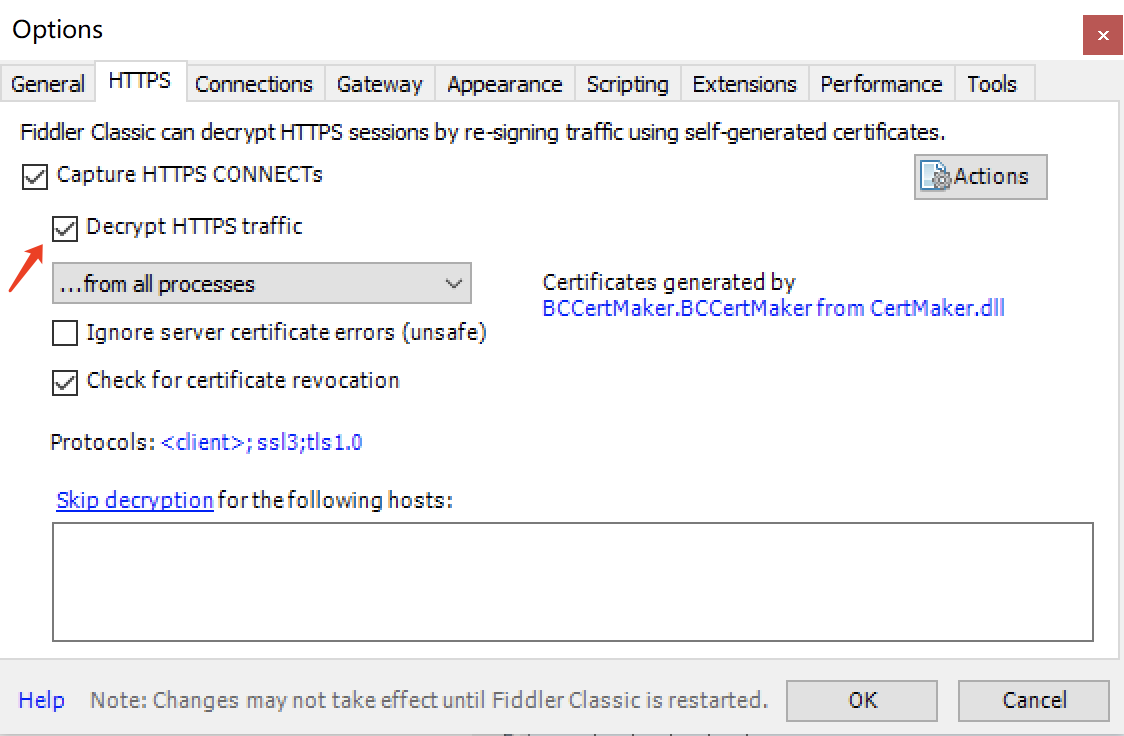
Task: Click the 'Fiddler Classic can decrypt HTTPS' description
Action: [482, 133]
